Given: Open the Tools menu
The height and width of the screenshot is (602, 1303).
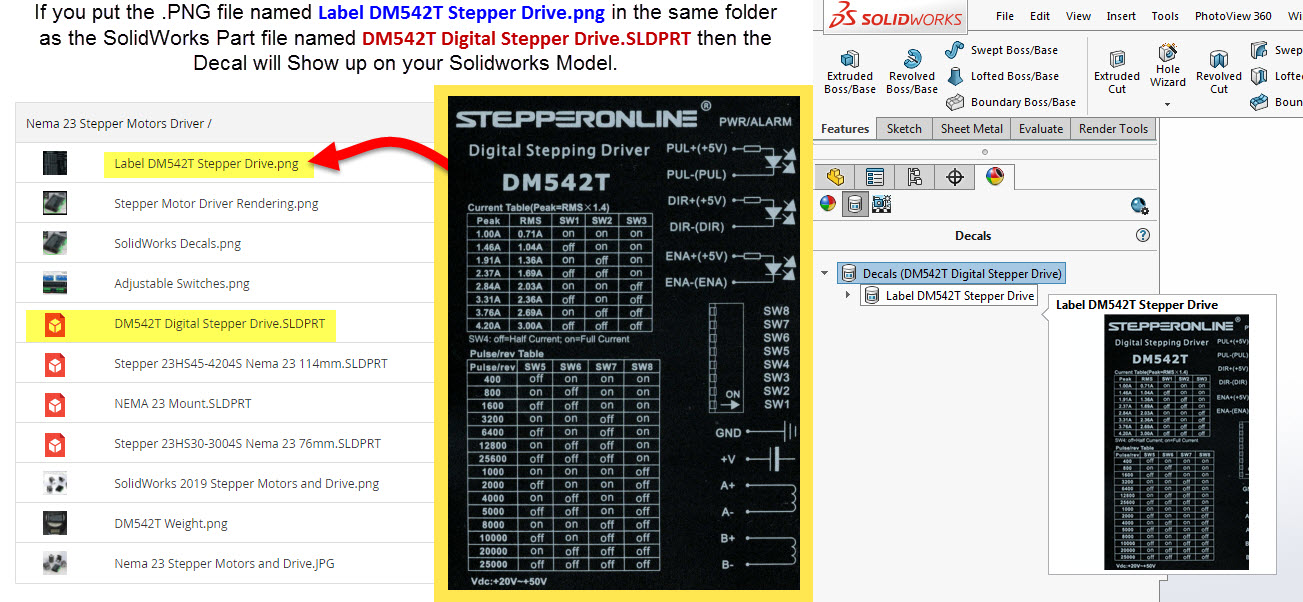Looking at the screenshot, I should (1165, 16).
